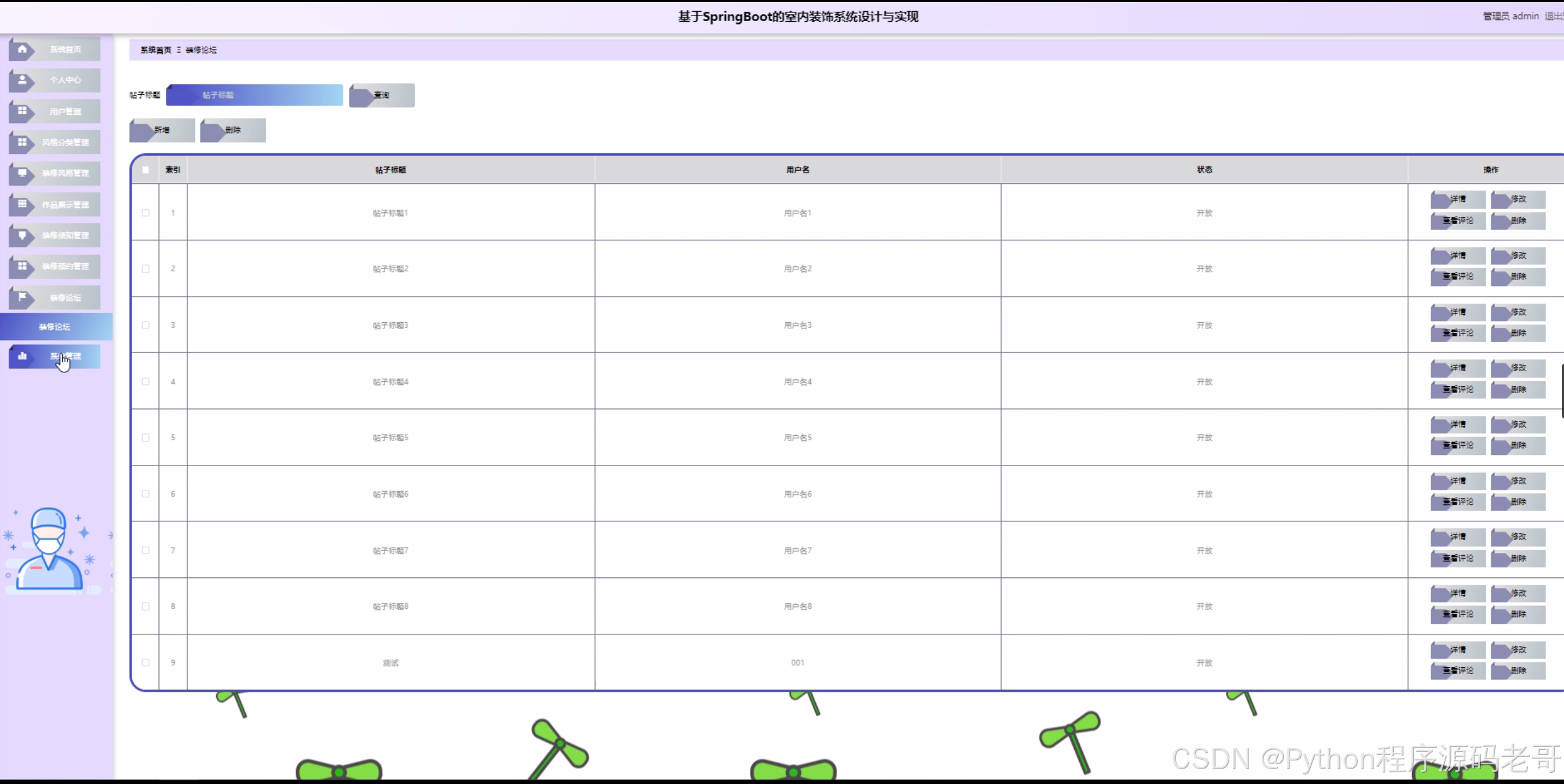Click the person icon for 个人中心
This screenshot has height=784, width=1564.
[x=22, y=80]
